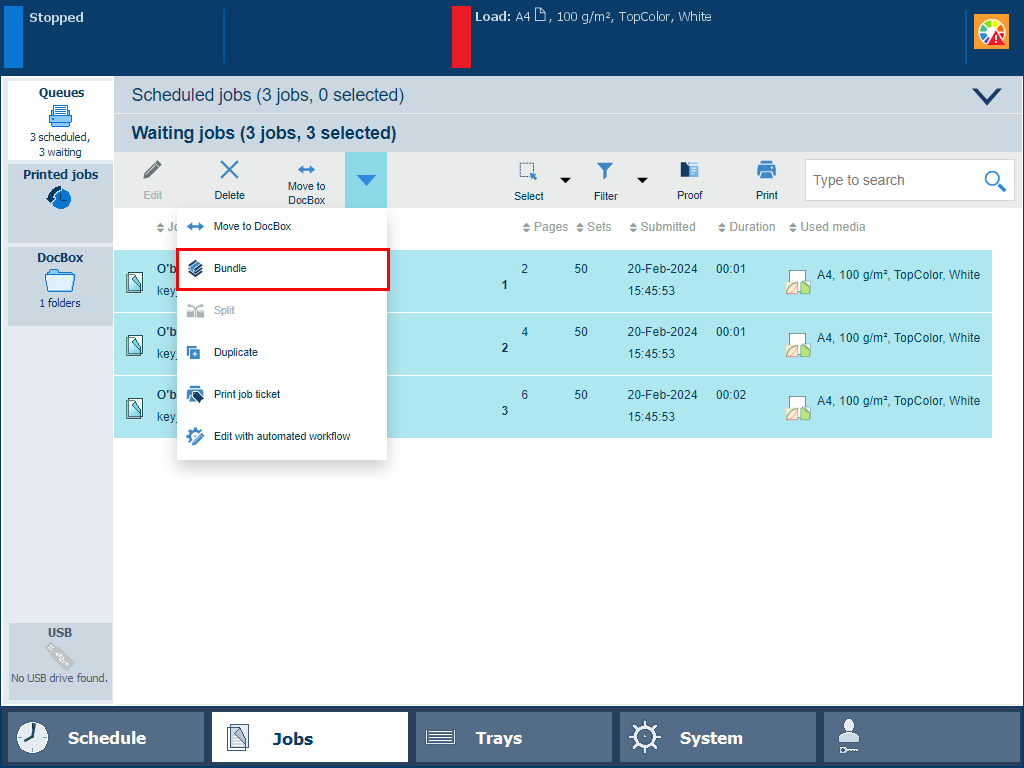Screen dimensions: 1024x768
Task: Click the Select marquee icon
Action: coord(528,171)
